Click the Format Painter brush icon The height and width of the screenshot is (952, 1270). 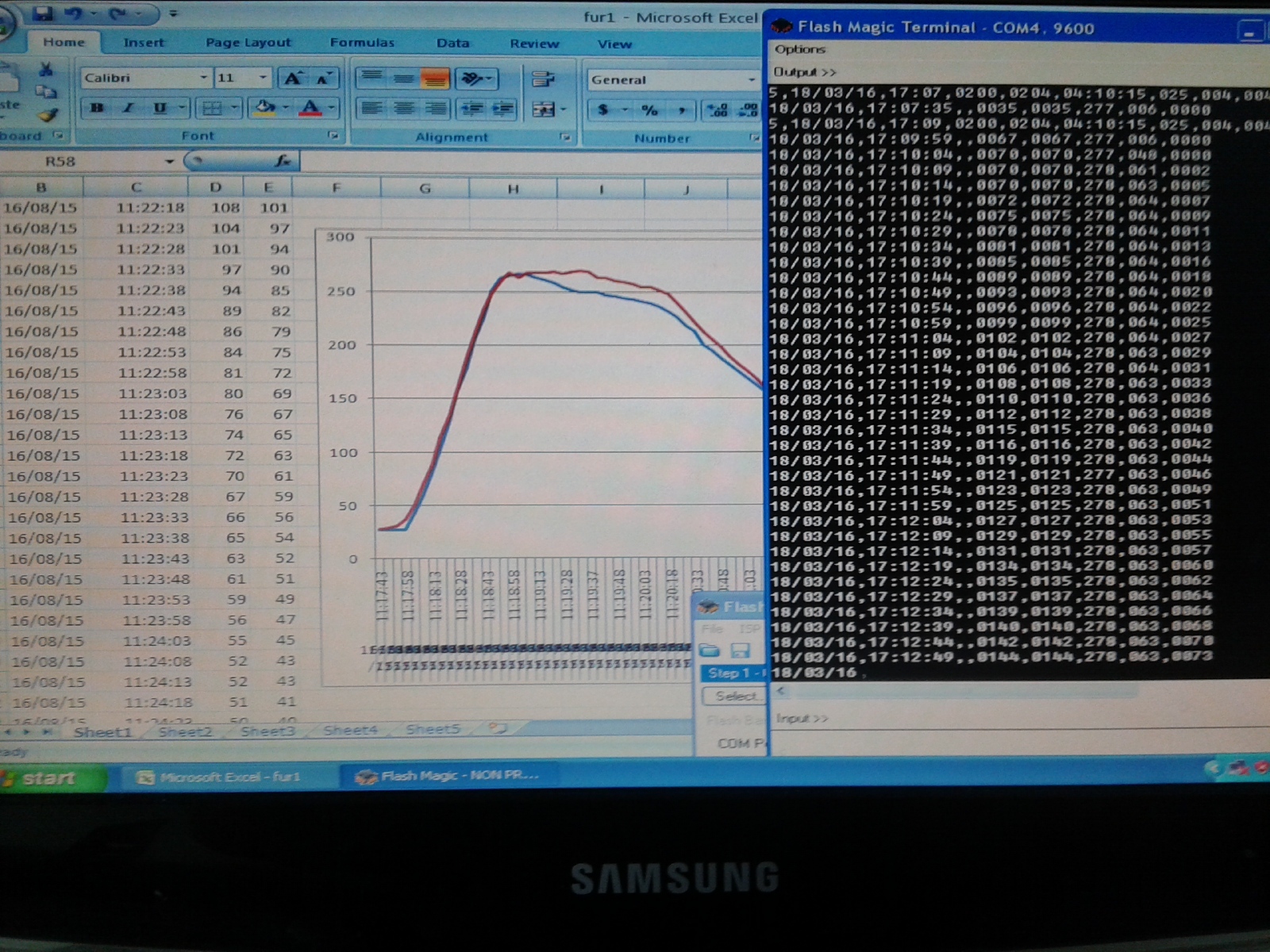[48, 115]
